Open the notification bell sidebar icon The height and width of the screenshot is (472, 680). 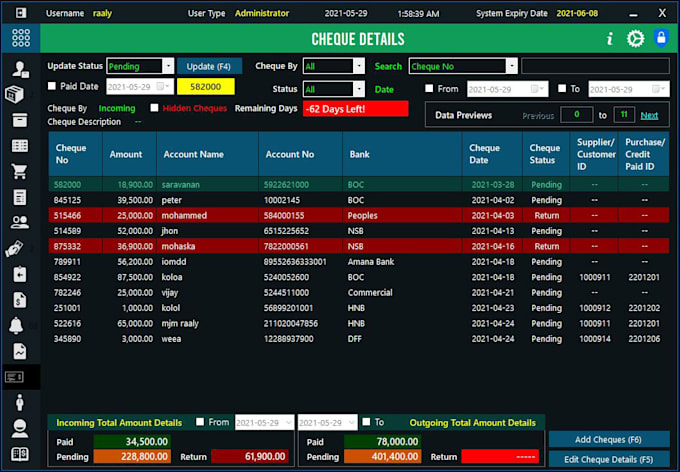[16, 325]
